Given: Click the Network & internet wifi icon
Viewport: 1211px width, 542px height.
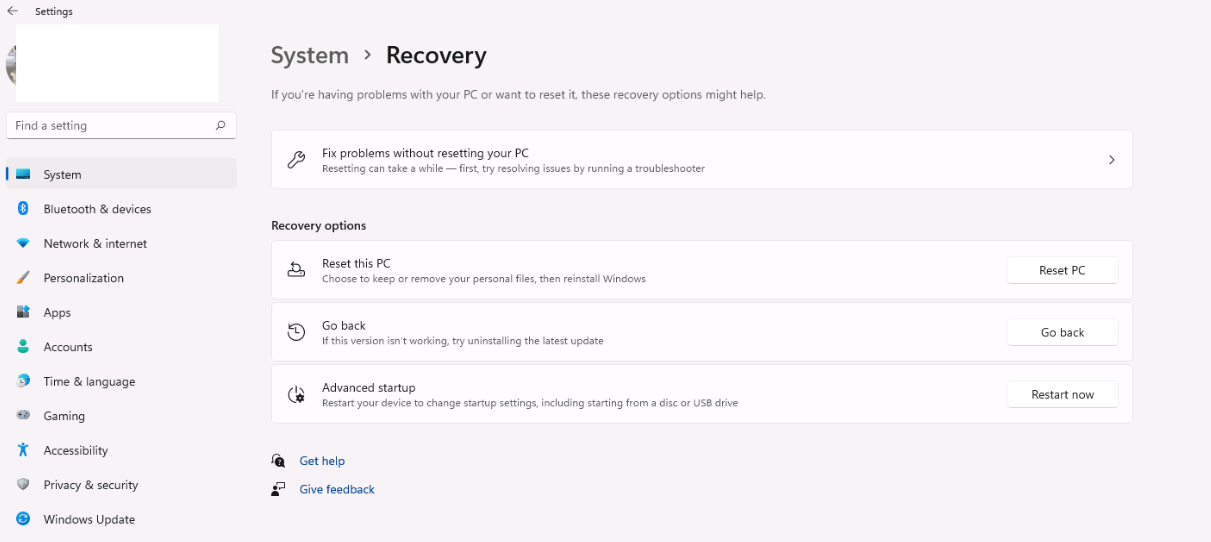Looking at the screenshot, I should point(23,243).
